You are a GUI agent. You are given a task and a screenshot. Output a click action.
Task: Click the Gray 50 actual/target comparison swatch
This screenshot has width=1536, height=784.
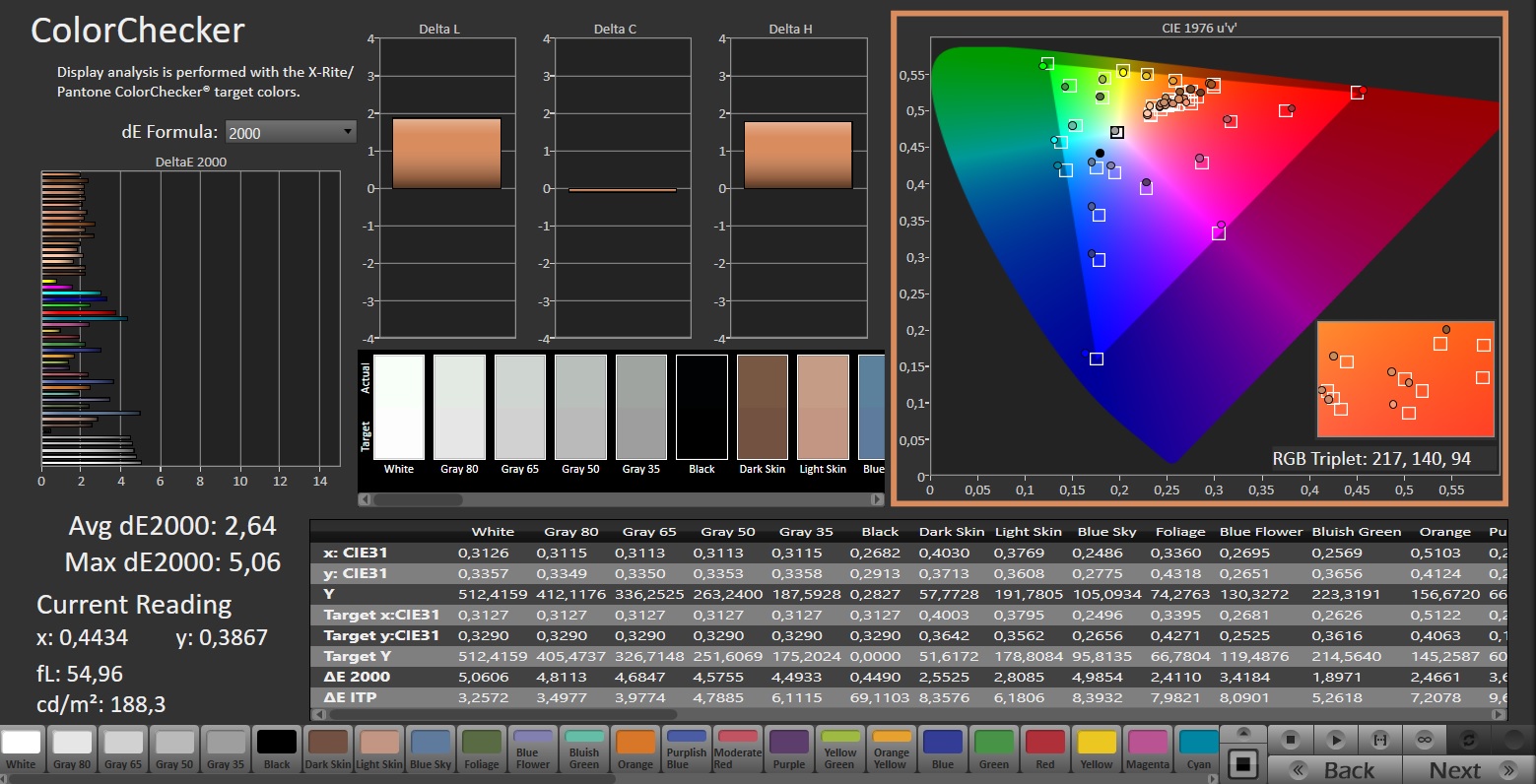coord(580,407)
